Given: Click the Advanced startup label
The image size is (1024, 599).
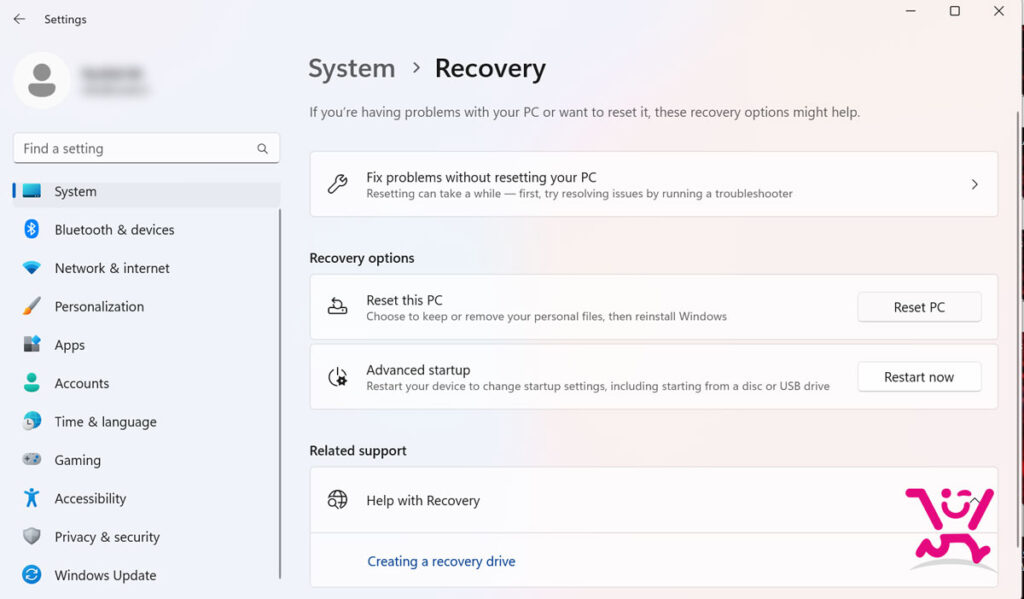Looking at the screenshot, I should pyautogui.click(x=418, y=370).
